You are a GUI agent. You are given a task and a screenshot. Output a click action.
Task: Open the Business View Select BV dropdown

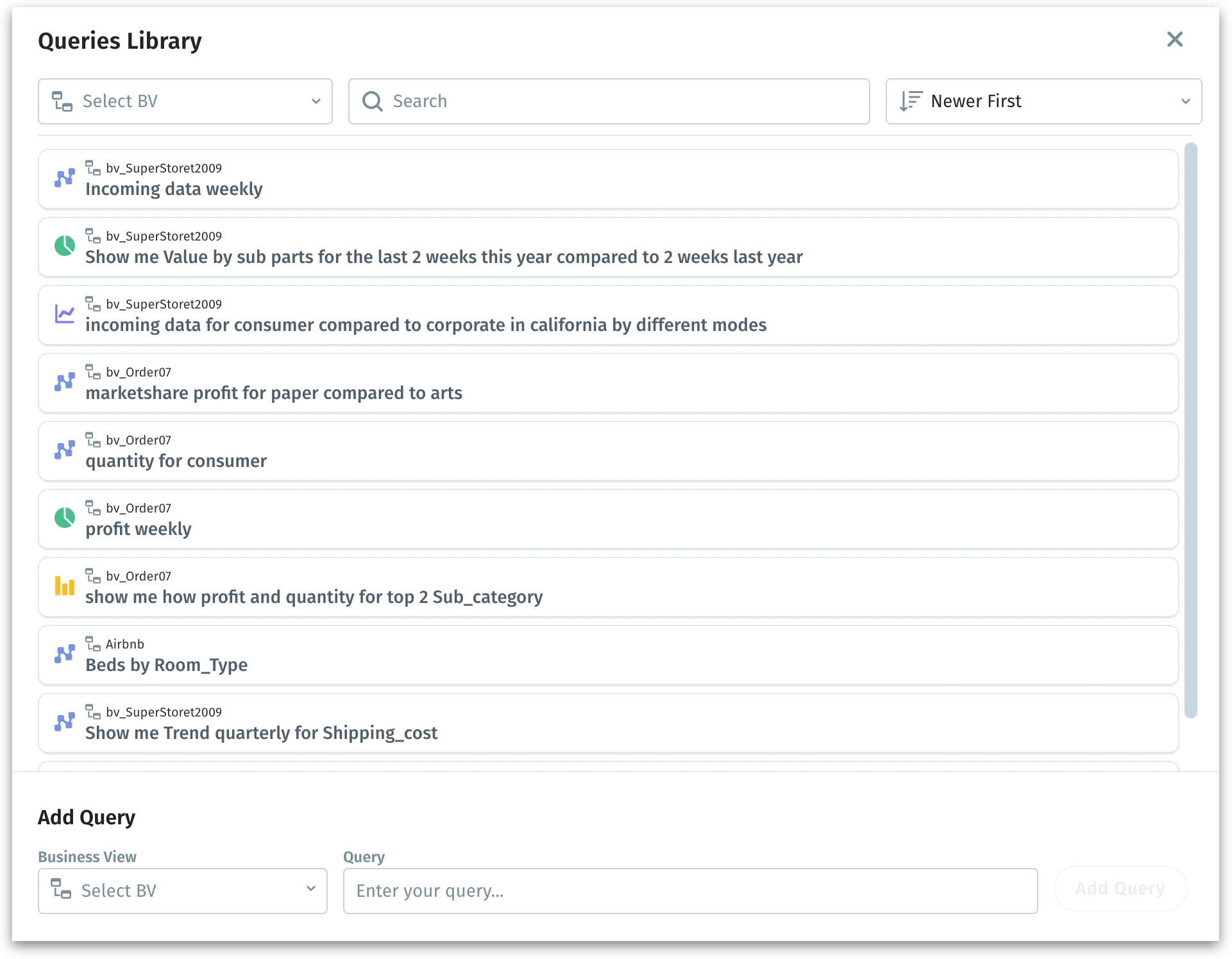point(182,890)
